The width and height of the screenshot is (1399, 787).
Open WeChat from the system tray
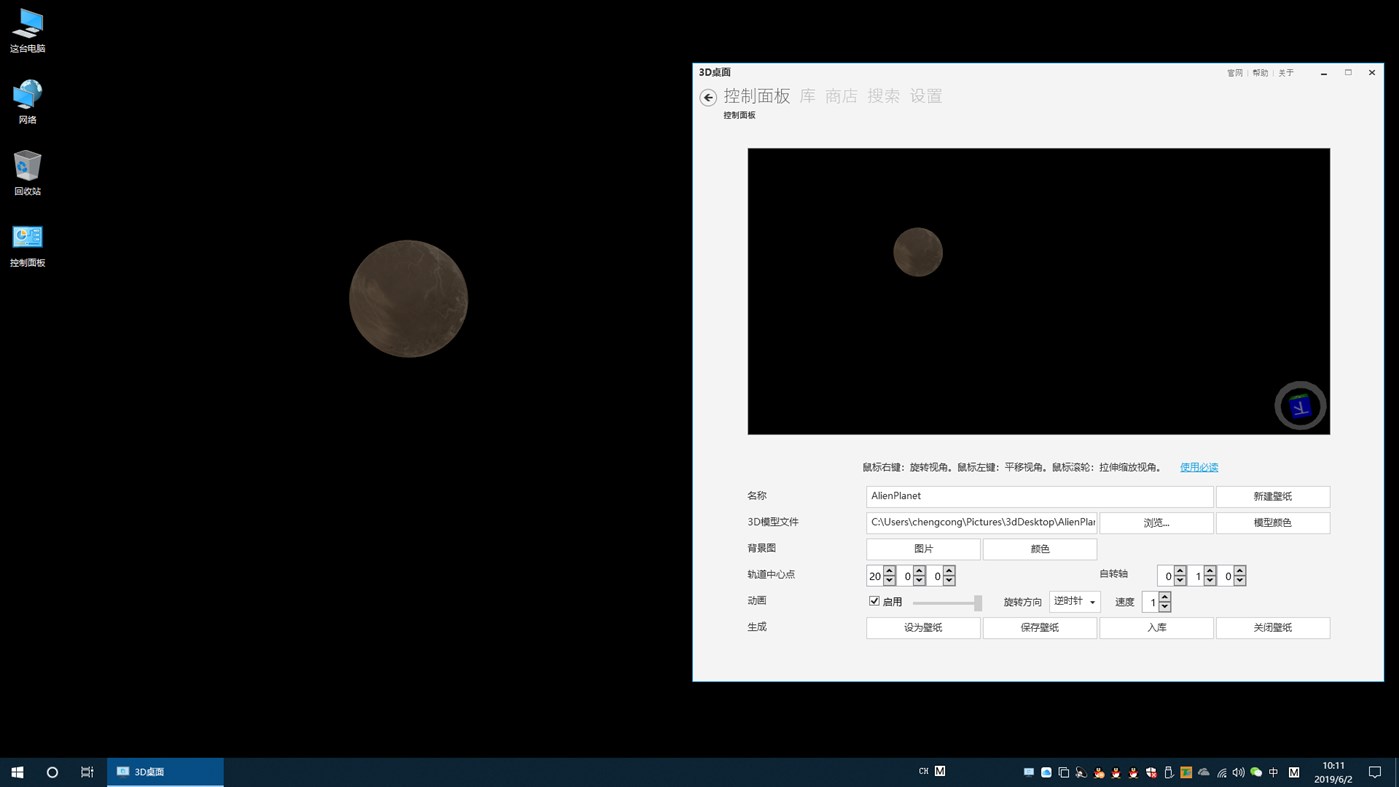pos(1254,772)
